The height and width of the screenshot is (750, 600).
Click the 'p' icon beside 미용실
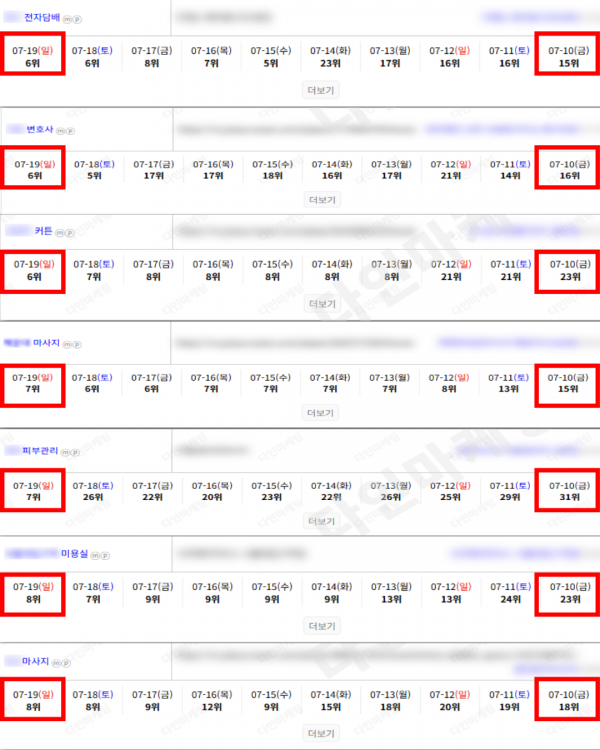(x=106, y=555)
